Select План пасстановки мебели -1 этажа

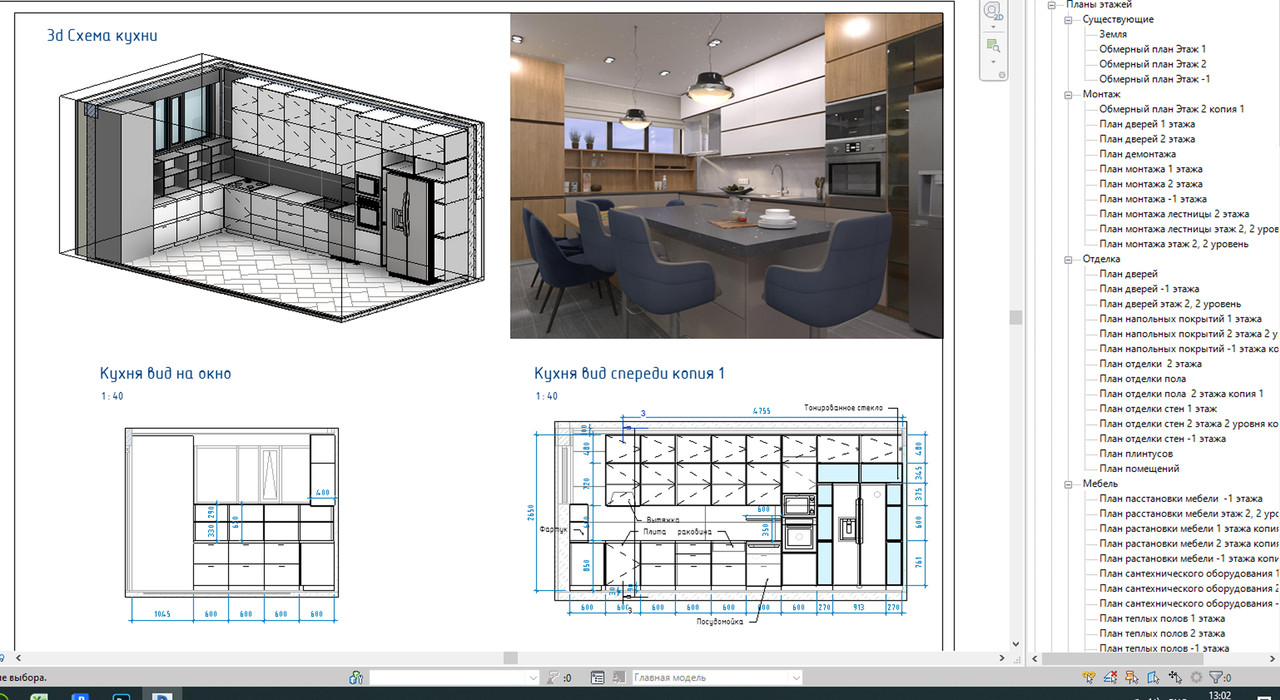tap(1180, 499)
